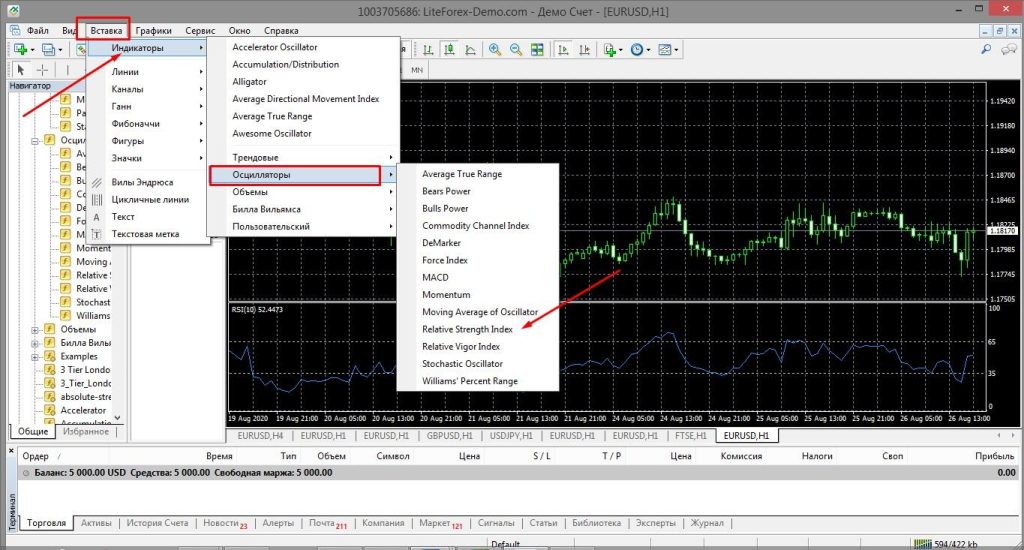Image resolution: width=1024 pixels, height=550 pixels.
Task: Click the search magnifier in the toolbar
Action: click(x=987, y=49)
